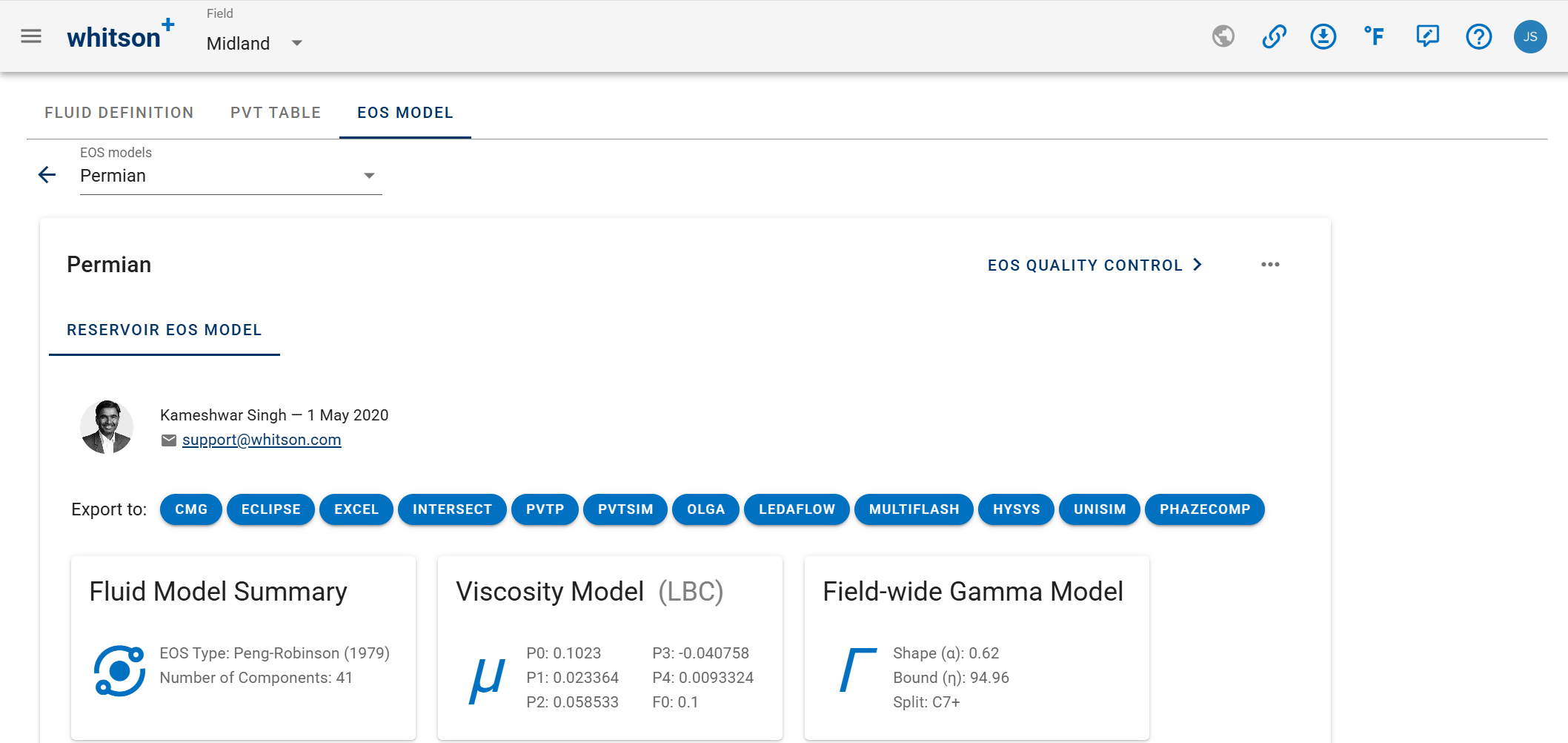
Task: Open the help question mark icon
Action: (x=1479, y=36)
